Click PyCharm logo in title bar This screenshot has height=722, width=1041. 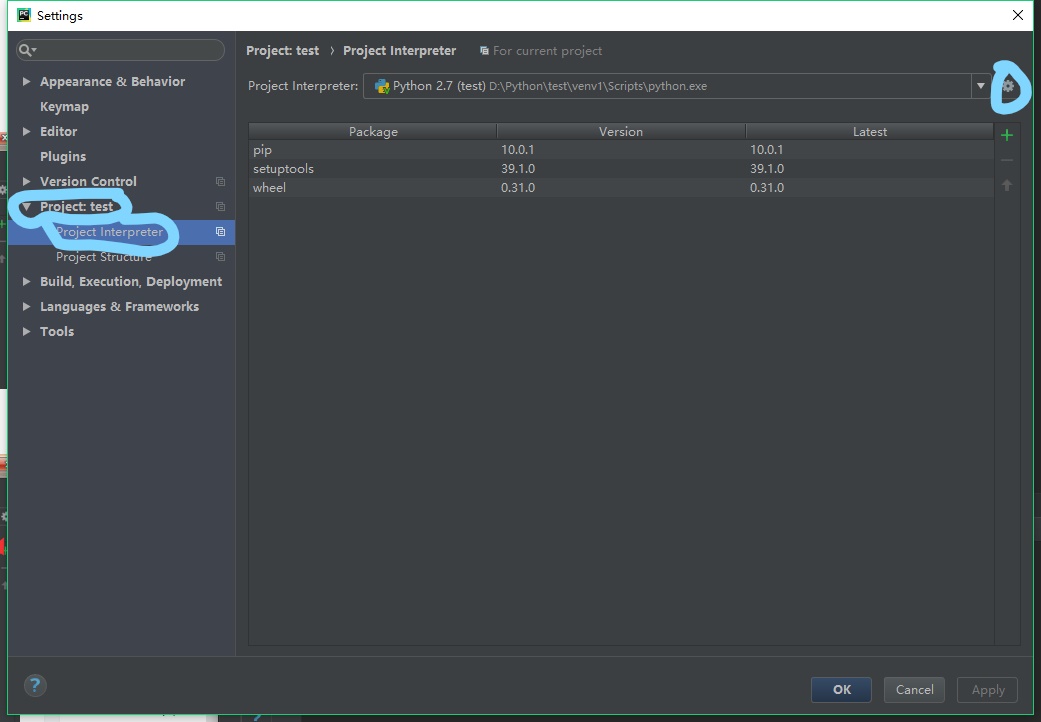(24, 15)
